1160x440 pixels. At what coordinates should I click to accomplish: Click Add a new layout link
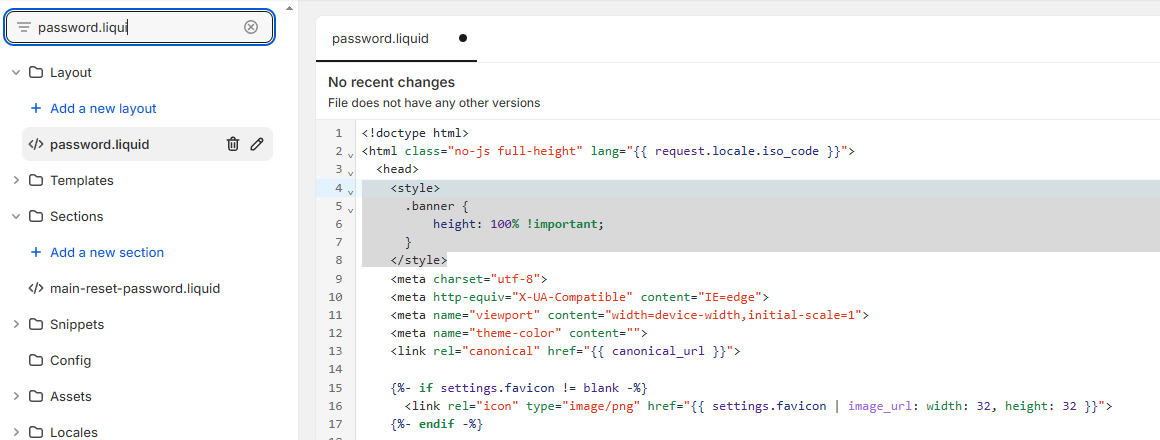click(103, 108)
